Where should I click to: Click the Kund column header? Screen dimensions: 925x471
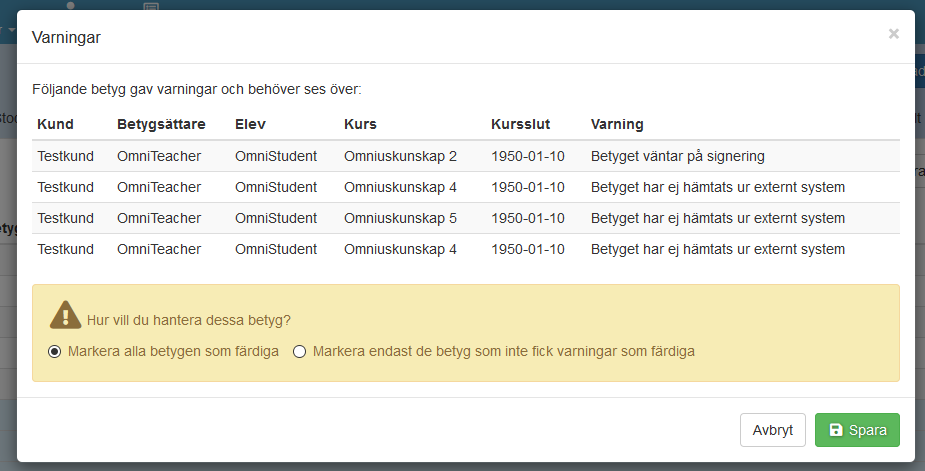pos(56,125)
